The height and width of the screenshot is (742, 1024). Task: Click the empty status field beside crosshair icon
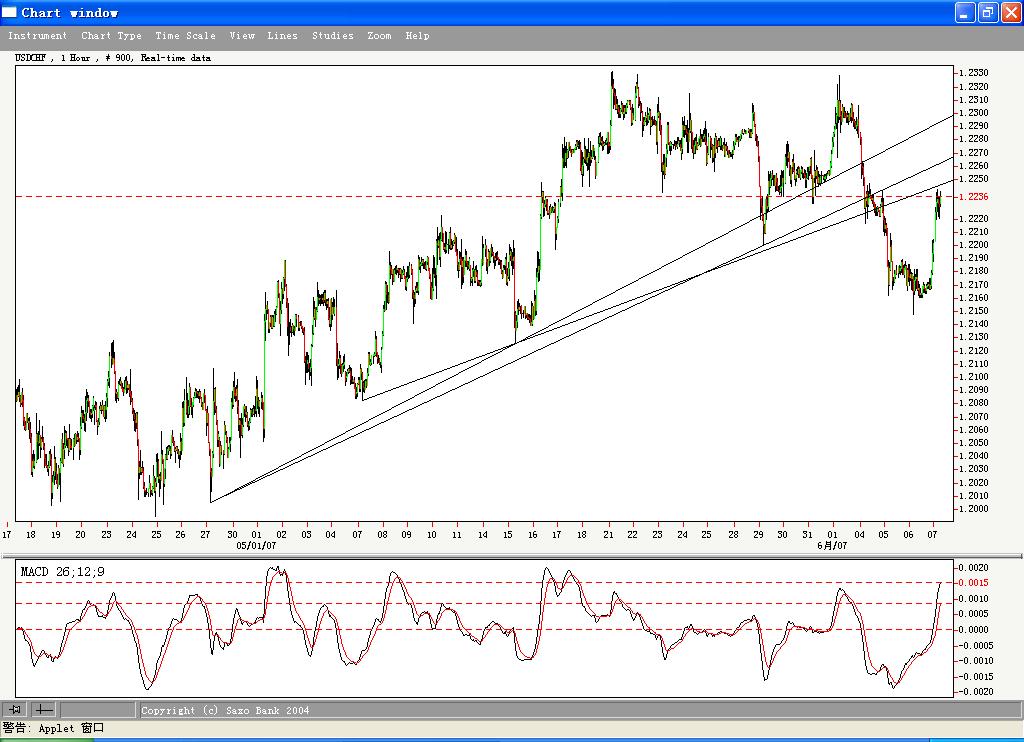pyautogui.click(x=97, y=709)
